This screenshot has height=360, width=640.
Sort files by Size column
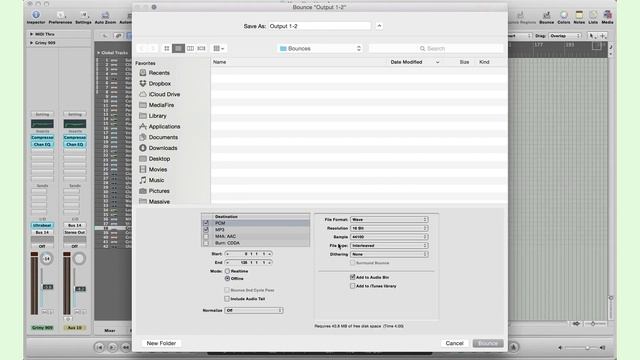pos(464,62)
